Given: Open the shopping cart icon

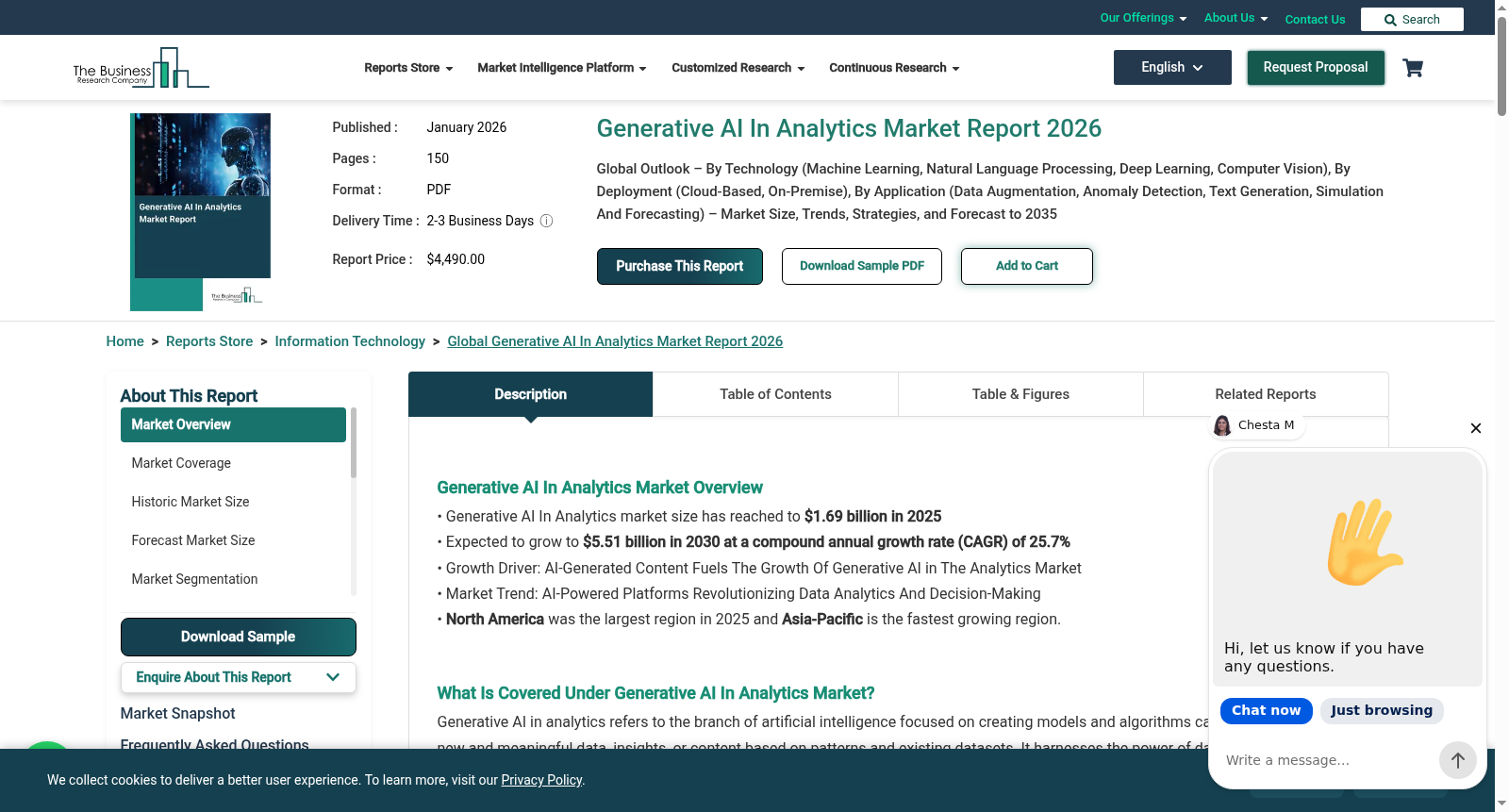Looking at the screenshot, I should pos(1413,68).
